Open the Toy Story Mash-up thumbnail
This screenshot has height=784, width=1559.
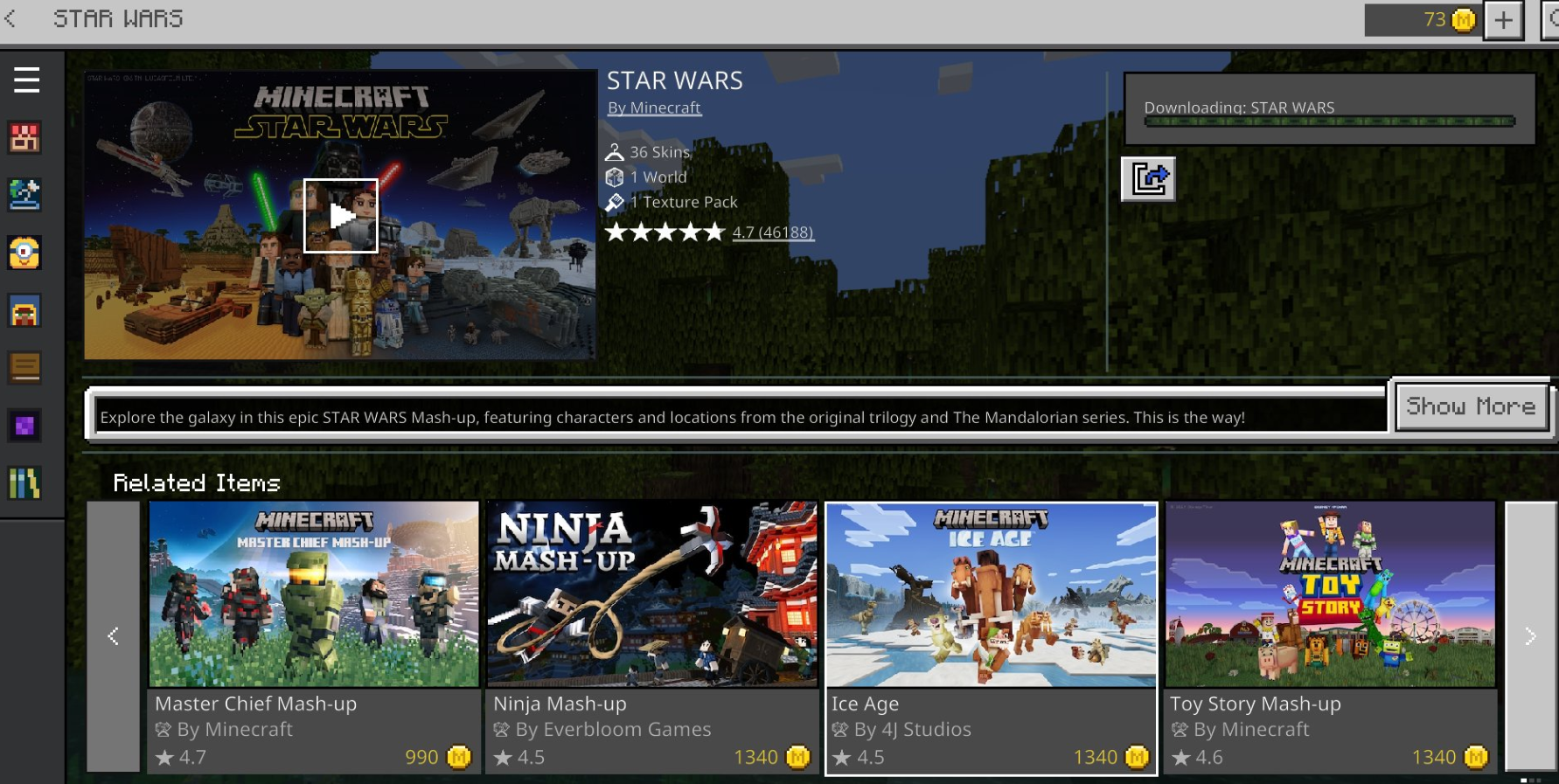point(1330,594)
